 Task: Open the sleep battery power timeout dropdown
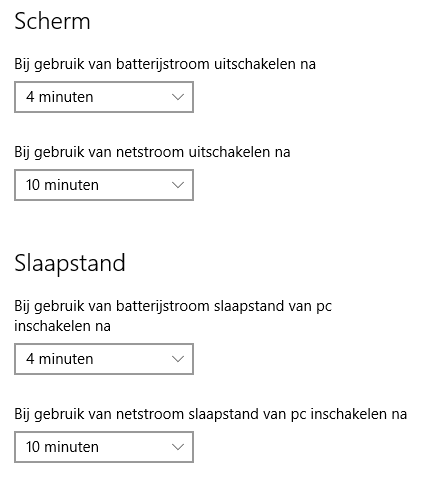point(104,359)
